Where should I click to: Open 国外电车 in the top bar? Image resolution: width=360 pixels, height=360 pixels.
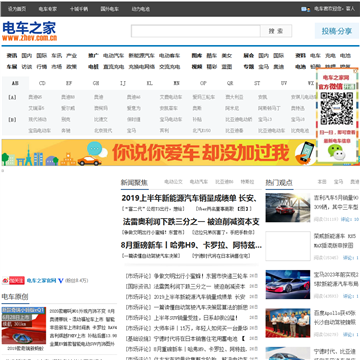[x=110, y=9]
